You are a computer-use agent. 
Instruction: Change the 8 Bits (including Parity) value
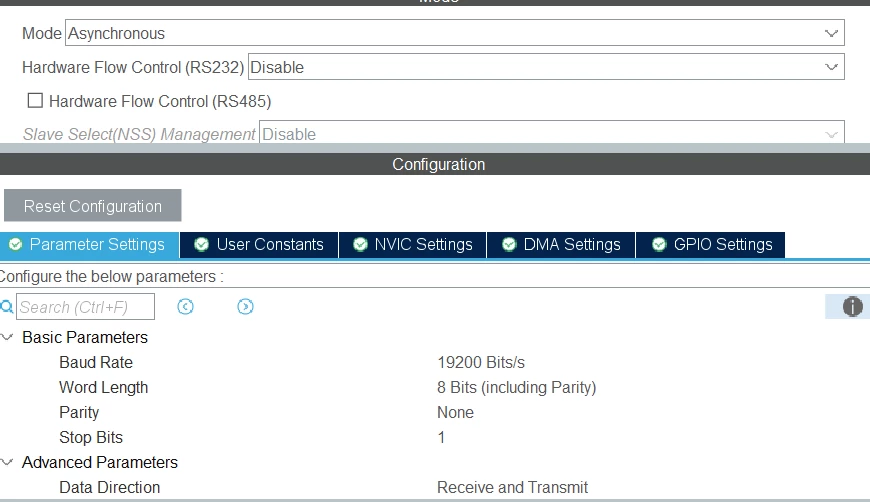(x=517, y=387)
